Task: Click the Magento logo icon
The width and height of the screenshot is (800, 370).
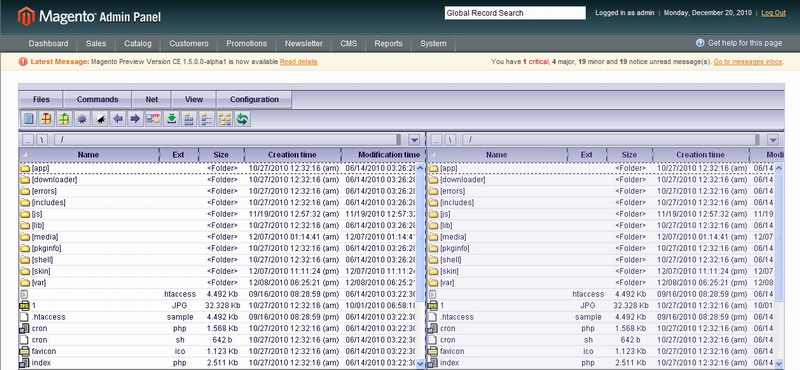Action: coord(26,16)
